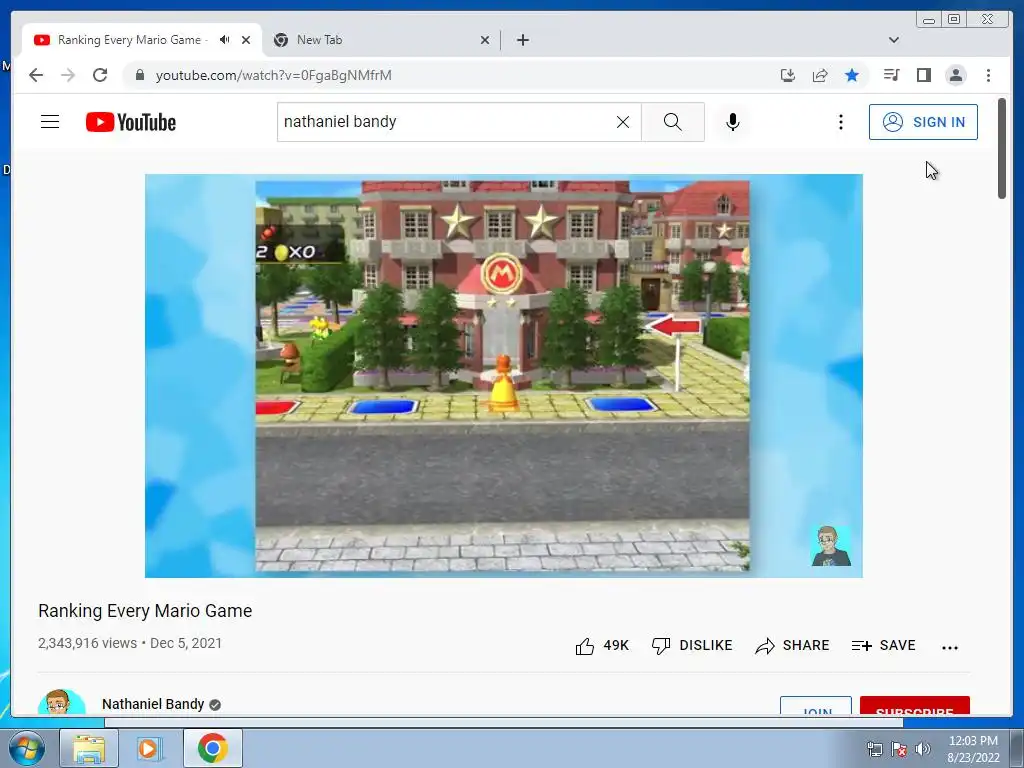Click the network icon in system tray
1024x768 pixels.
874,749
